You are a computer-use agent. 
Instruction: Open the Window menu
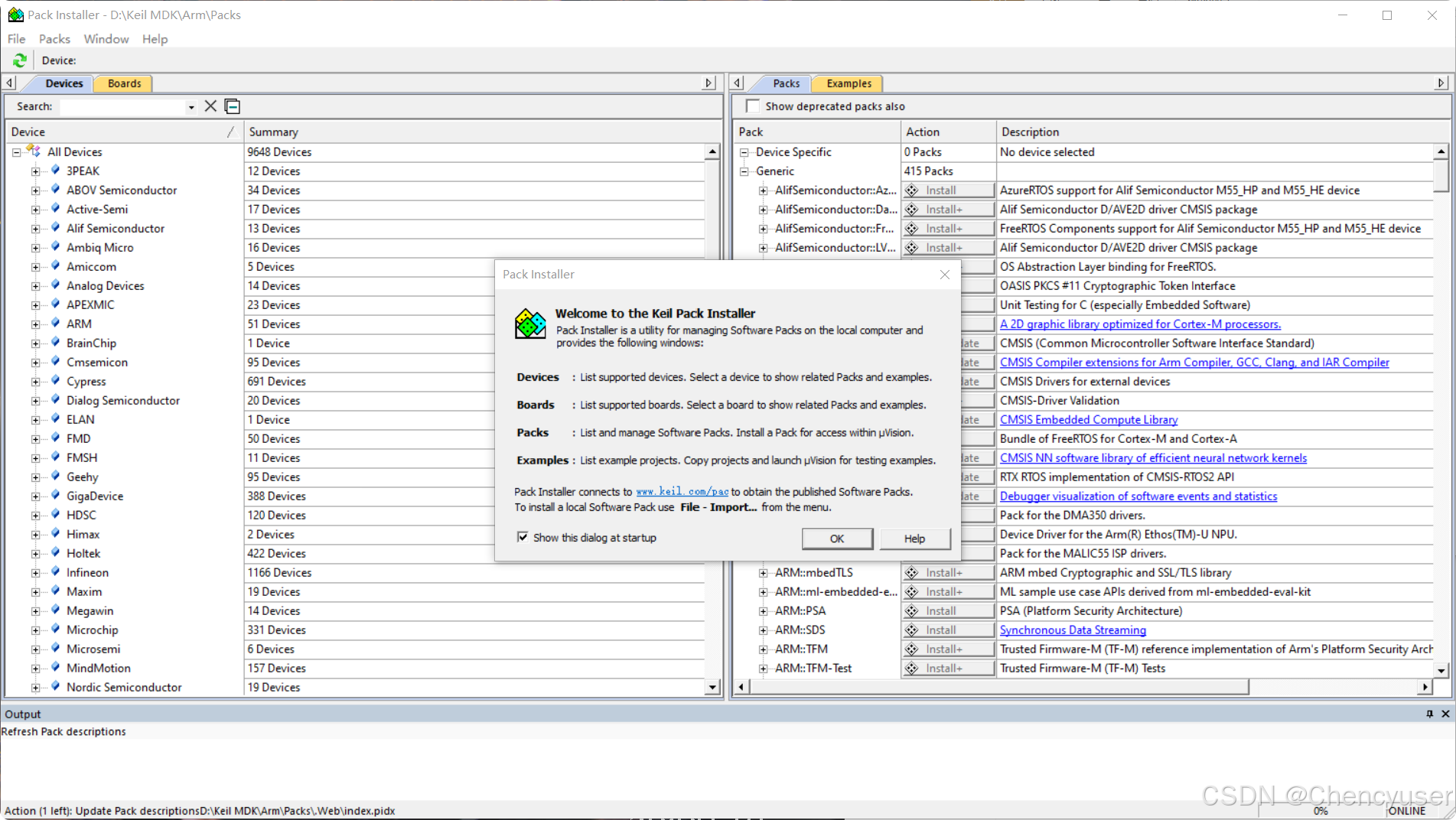tap(106, 39)
